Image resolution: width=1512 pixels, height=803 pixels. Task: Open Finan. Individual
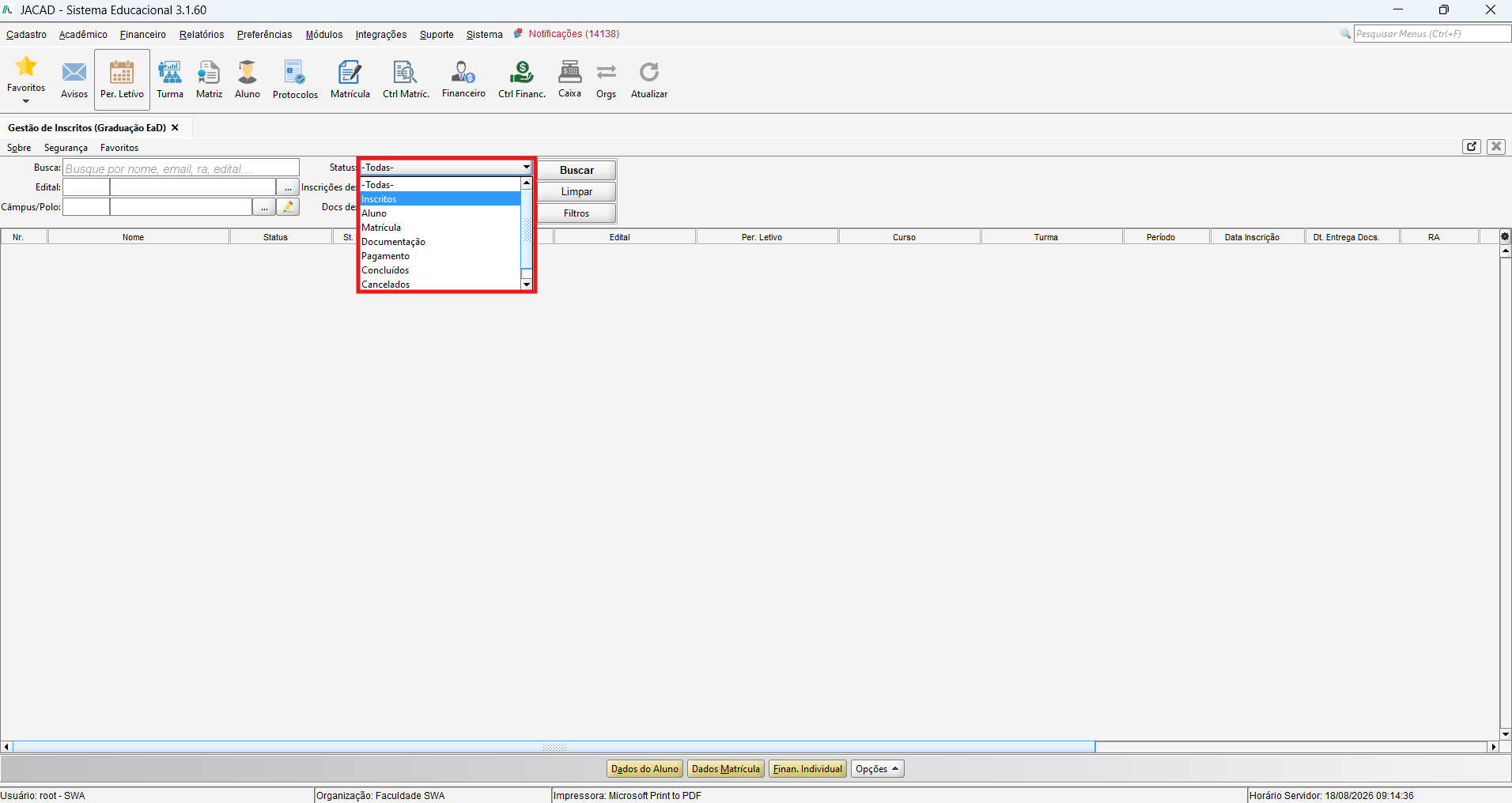point(807,769)
